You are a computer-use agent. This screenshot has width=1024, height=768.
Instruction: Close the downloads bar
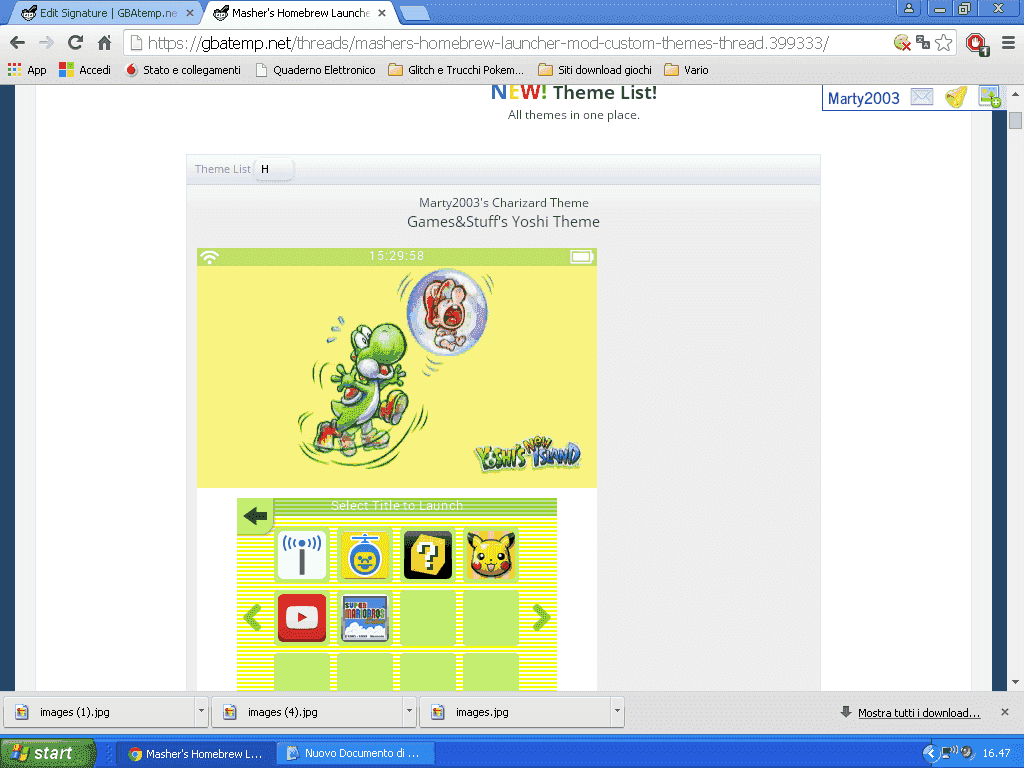[x=1005, y=712]
